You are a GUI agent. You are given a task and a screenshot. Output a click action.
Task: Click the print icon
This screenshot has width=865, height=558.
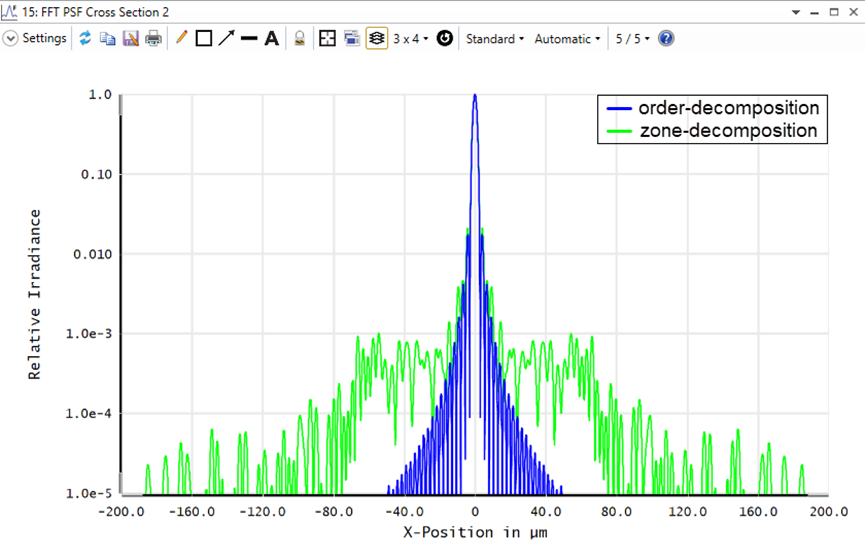click(x=153, y=39)
